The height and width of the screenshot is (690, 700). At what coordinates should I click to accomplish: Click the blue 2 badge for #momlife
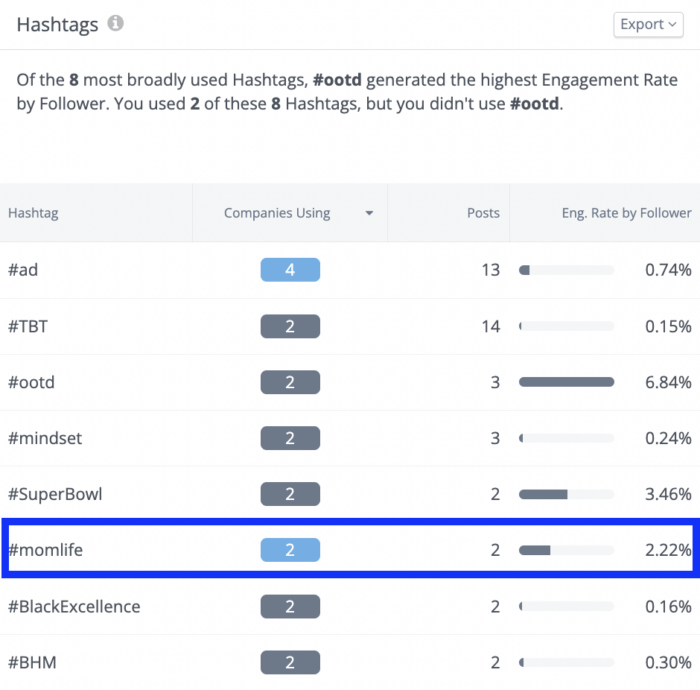(x=290, y=550)
